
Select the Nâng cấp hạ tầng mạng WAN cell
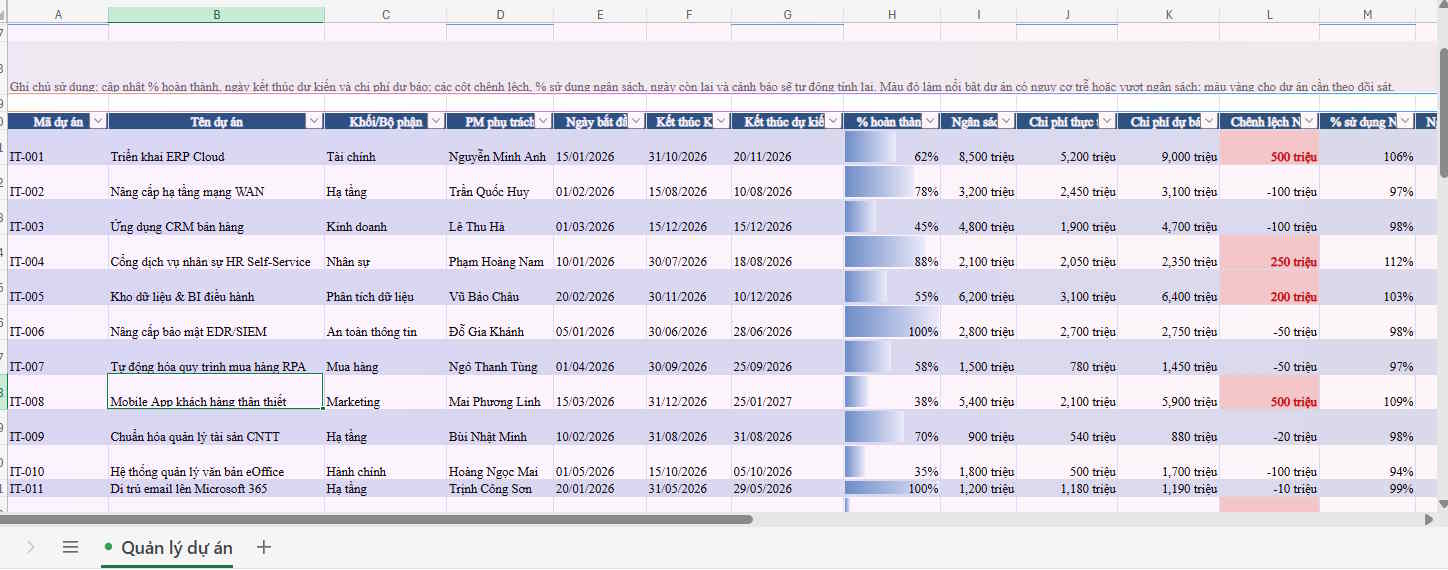216,182
